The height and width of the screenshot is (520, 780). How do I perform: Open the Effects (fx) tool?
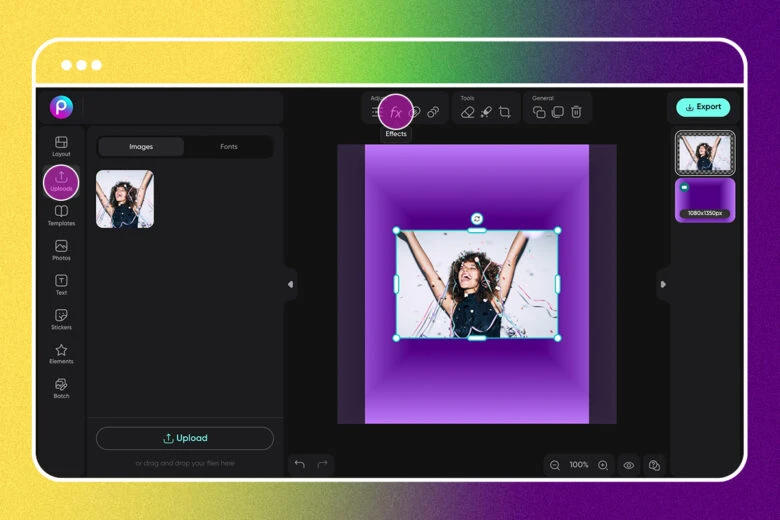click(396, 113)
